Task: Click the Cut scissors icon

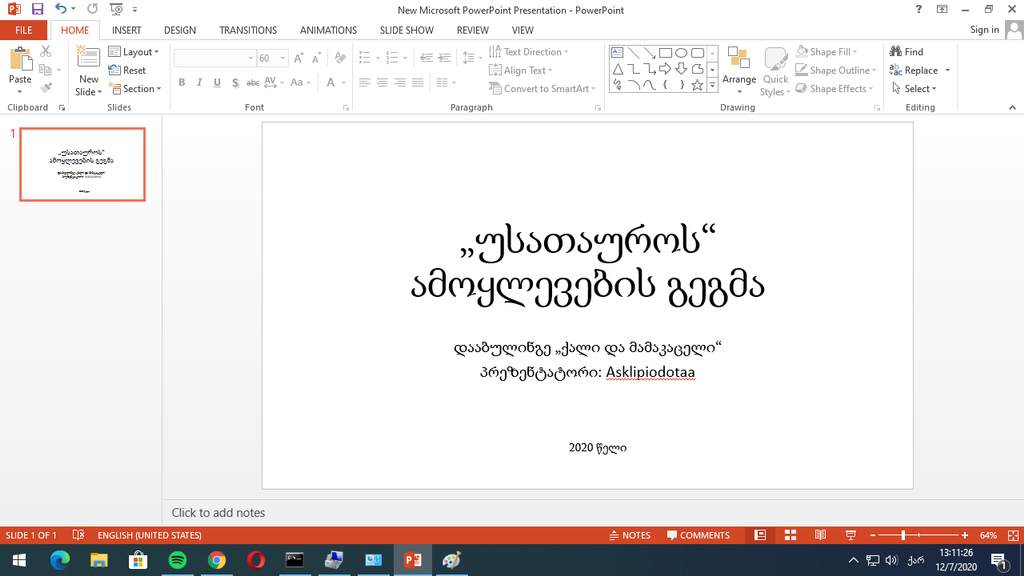Action: (x=46, y=51)
